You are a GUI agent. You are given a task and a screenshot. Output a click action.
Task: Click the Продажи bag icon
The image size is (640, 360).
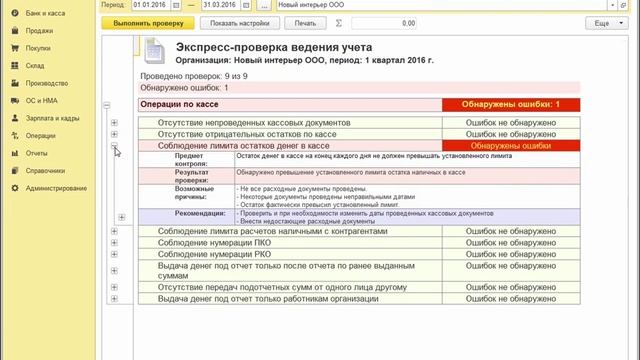15,31
